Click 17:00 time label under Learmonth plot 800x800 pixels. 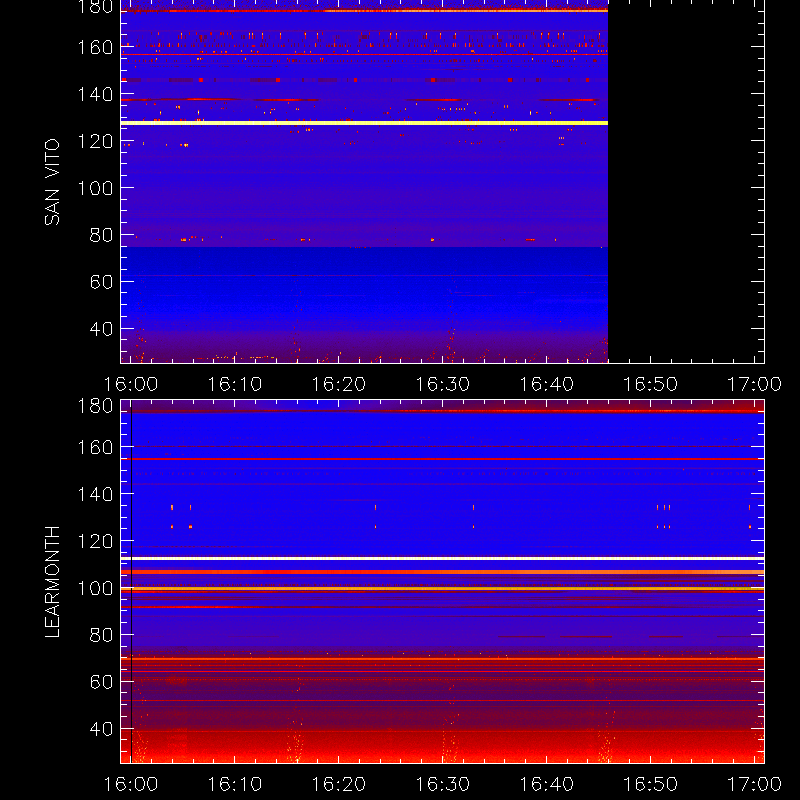(755, 784)
